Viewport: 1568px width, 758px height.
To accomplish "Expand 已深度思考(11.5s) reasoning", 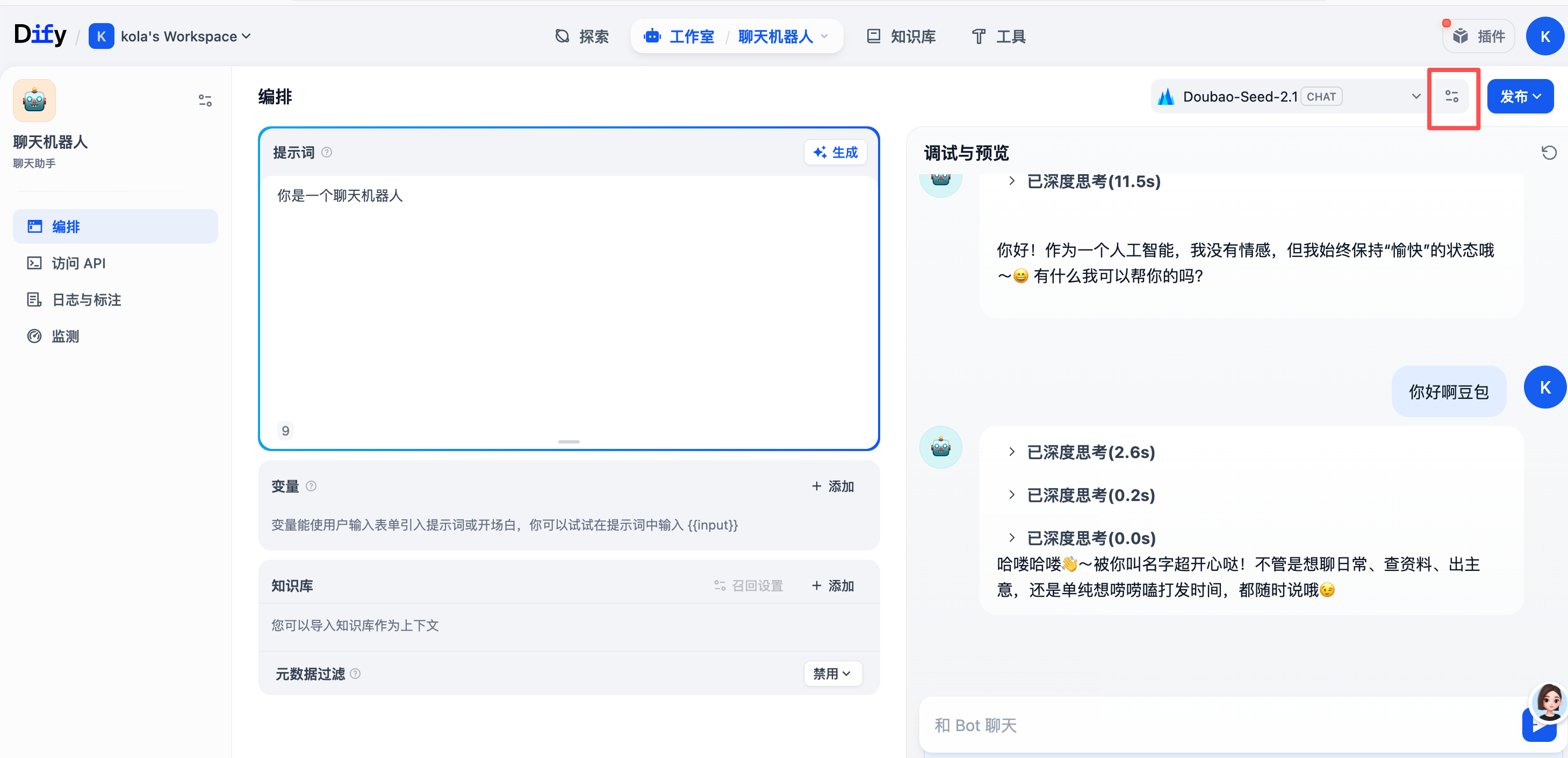I will (x=1085, y=181).
